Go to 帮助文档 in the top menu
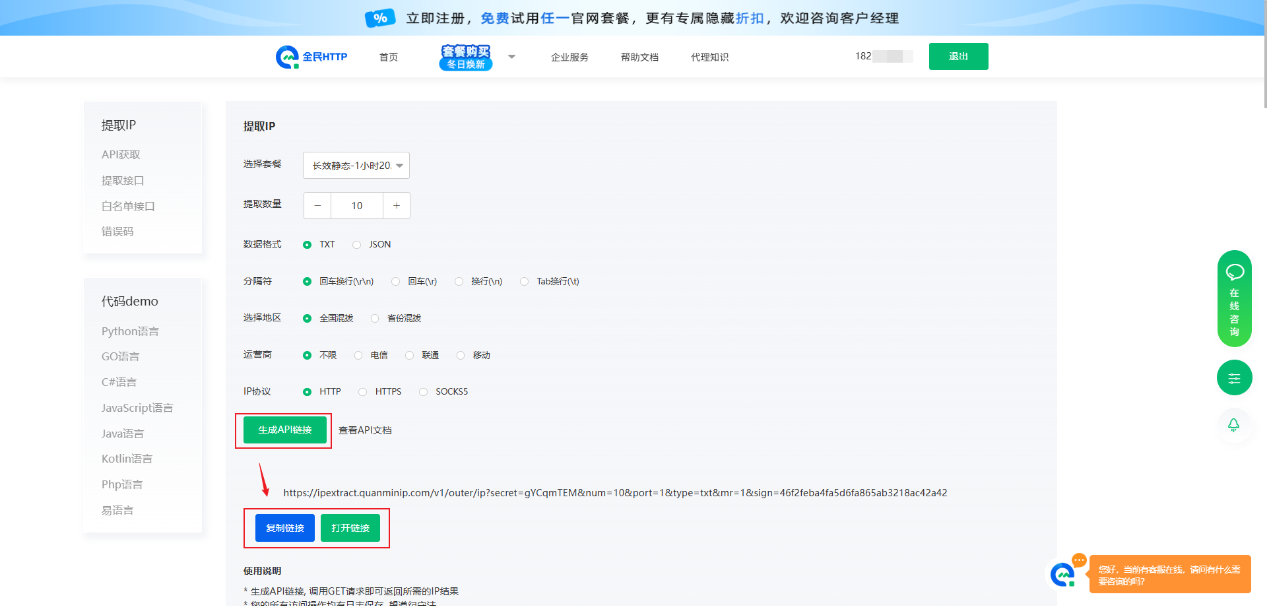 639,57
